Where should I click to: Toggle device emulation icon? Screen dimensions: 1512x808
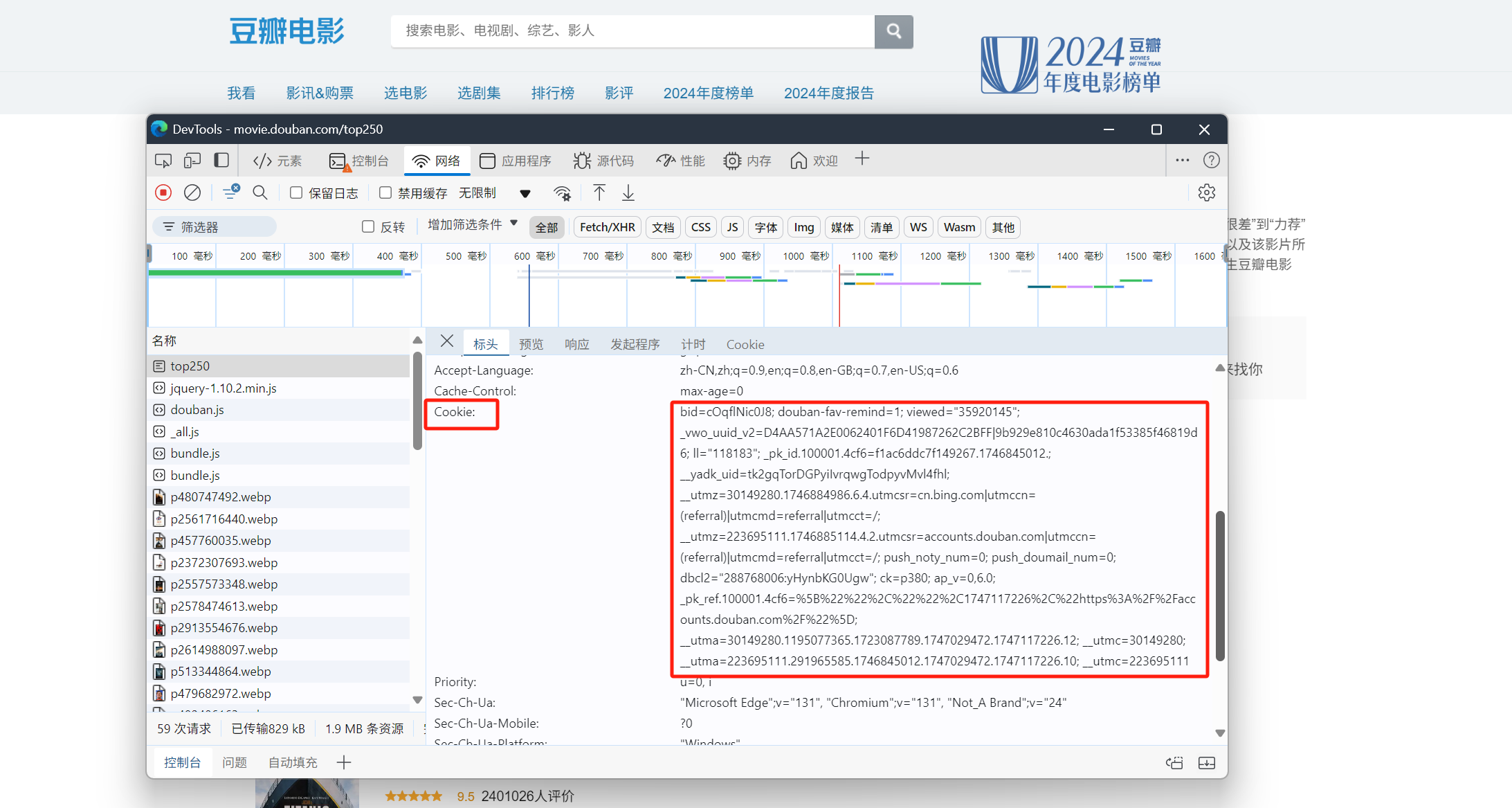click(x=192, y=161)
